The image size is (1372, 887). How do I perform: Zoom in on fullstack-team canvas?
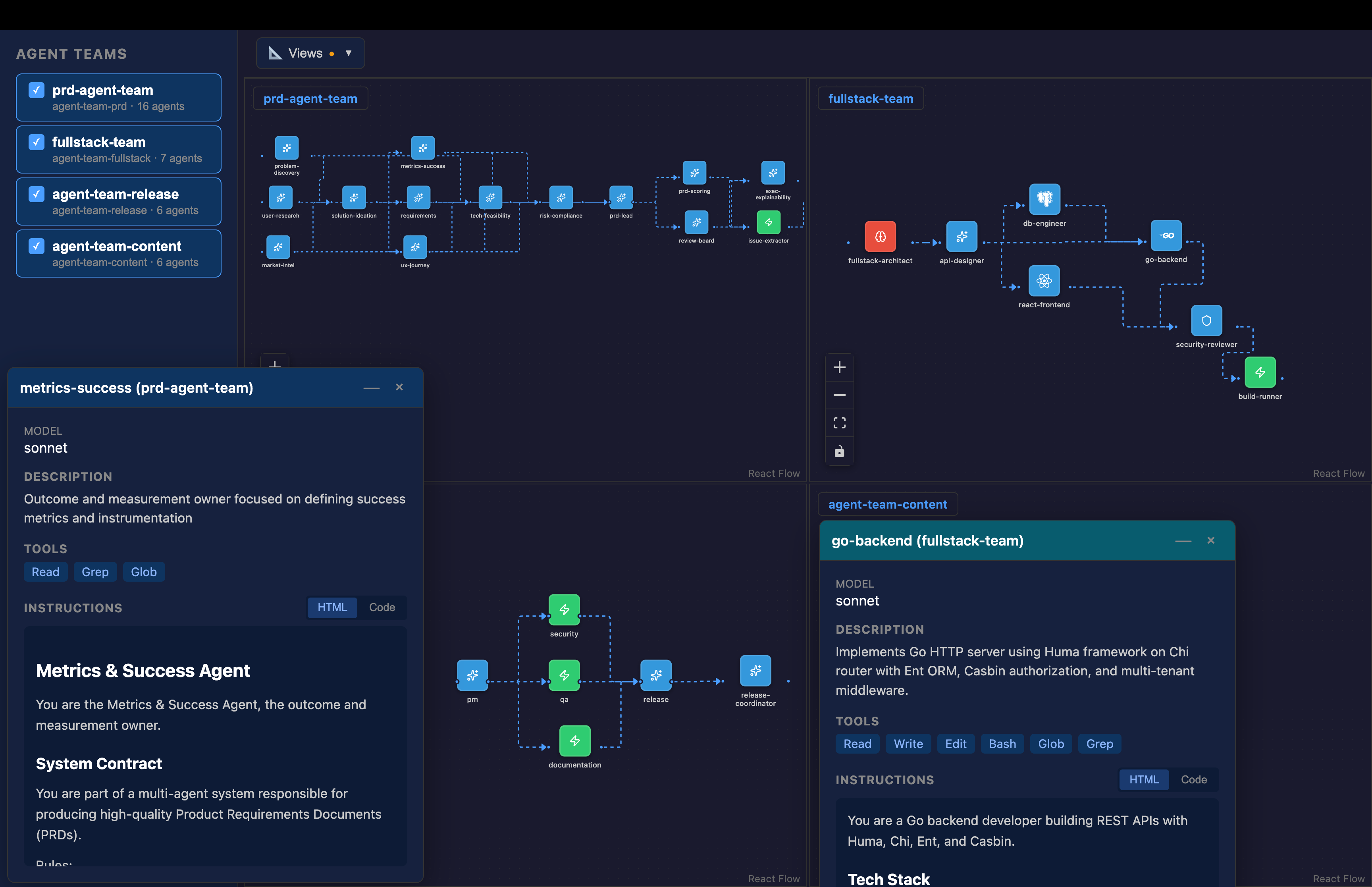tap(839, 368)
